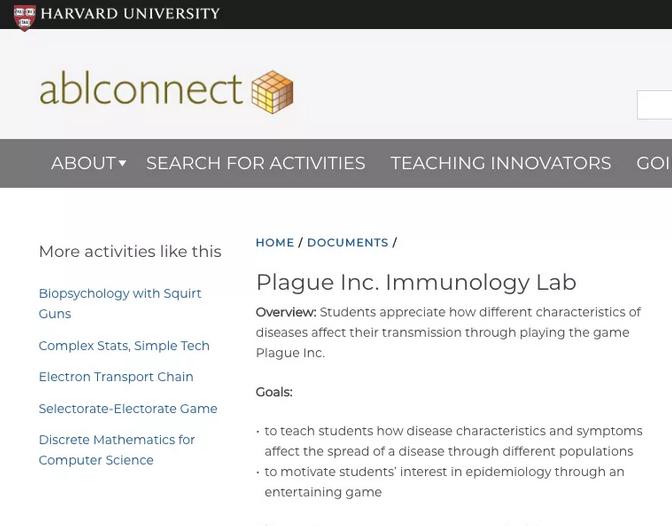The image size is (672, 526).
Task: Open the TEACHING INNOVATORS menu item
Action: tap(501, 163)
